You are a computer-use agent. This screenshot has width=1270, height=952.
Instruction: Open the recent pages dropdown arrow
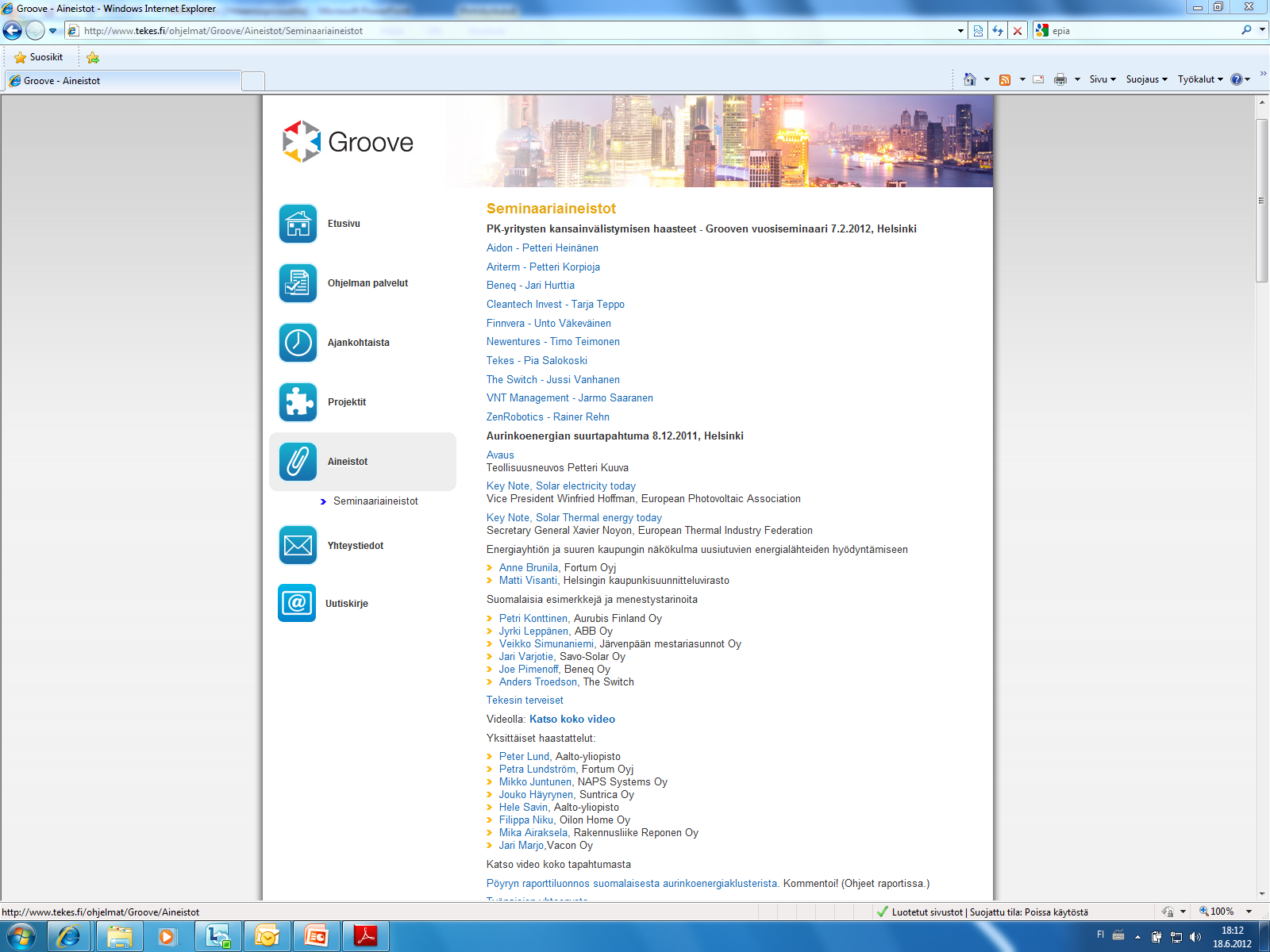coord(53,31)
